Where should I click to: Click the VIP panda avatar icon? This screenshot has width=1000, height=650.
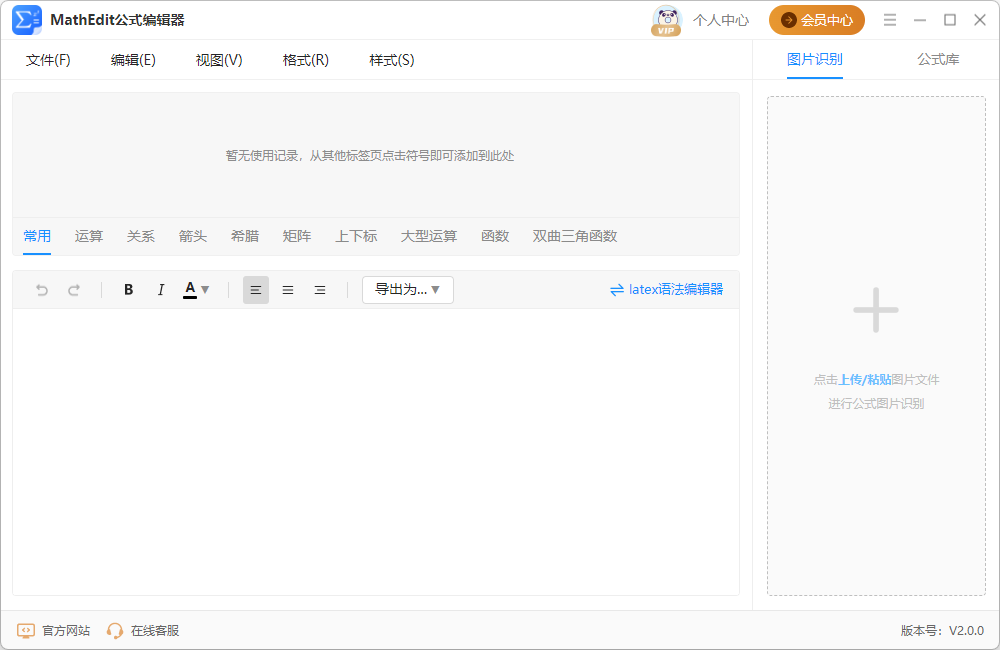[x=666, y=20]
